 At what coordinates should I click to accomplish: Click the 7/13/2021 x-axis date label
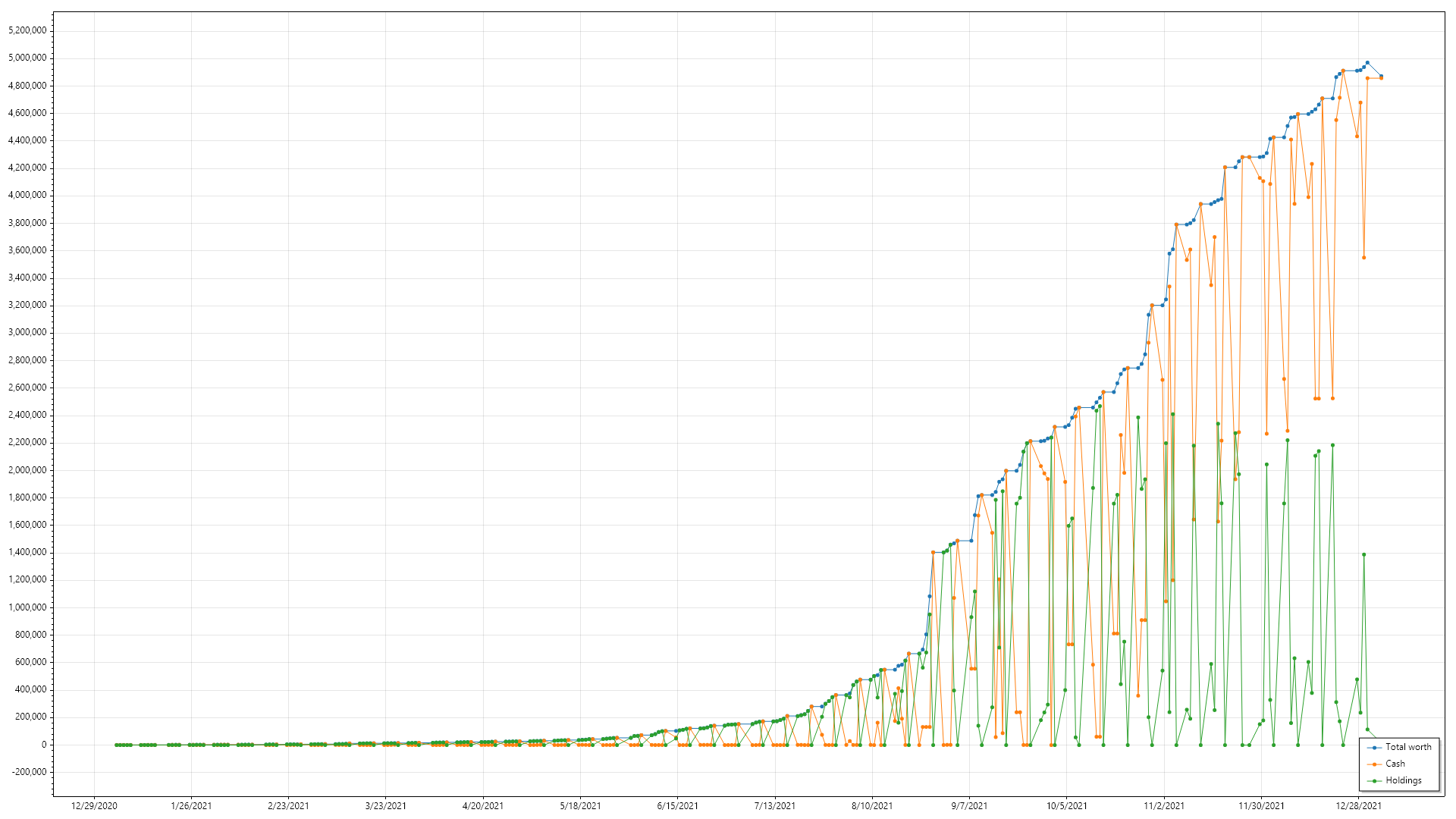point(775,805)
